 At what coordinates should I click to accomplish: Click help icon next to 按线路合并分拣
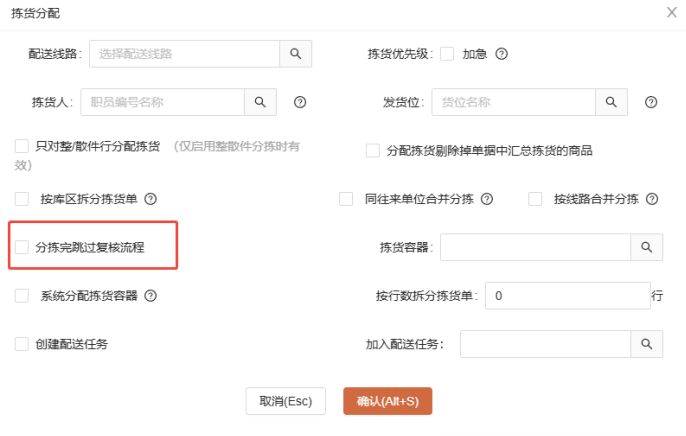[651, 199]
